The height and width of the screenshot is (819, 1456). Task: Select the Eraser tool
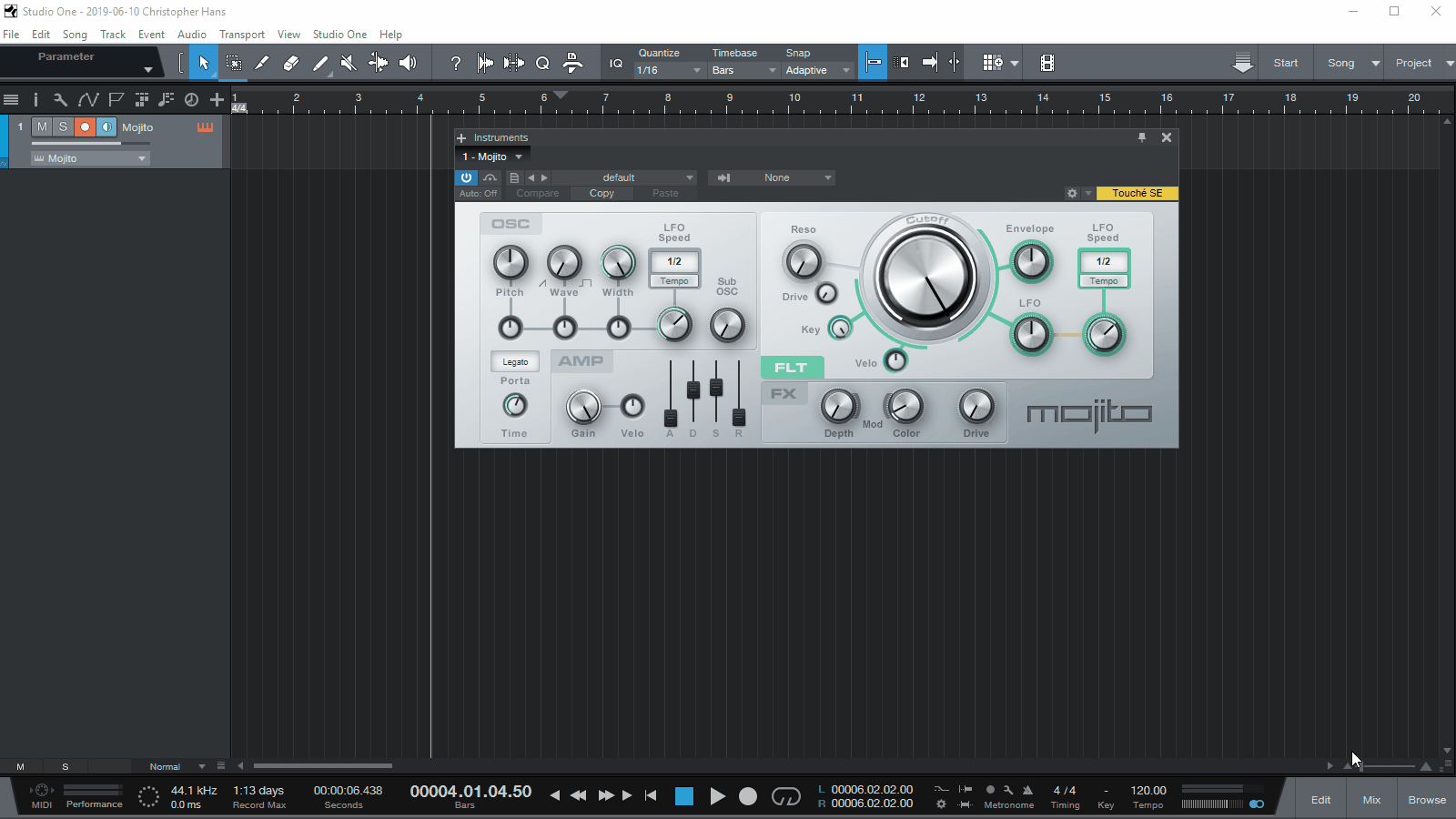290,63
